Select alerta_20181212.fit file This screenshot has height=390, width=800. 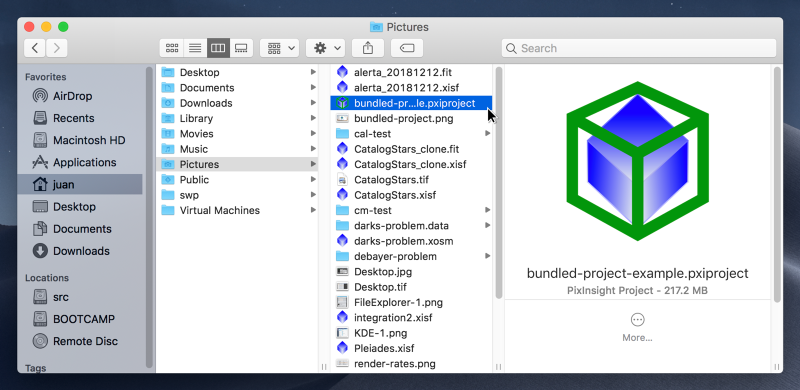click(411, 72)
